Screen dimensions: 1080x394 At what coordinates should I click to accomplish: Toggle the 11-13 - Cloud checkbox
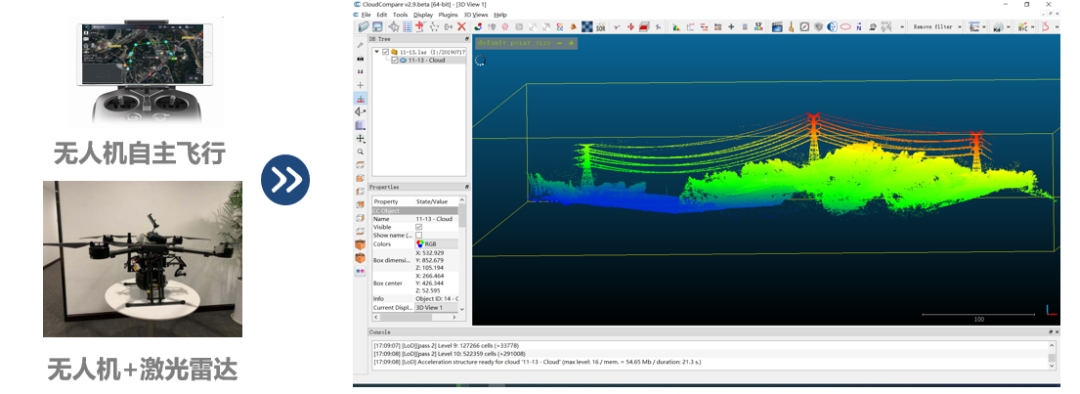click(395, 61)
